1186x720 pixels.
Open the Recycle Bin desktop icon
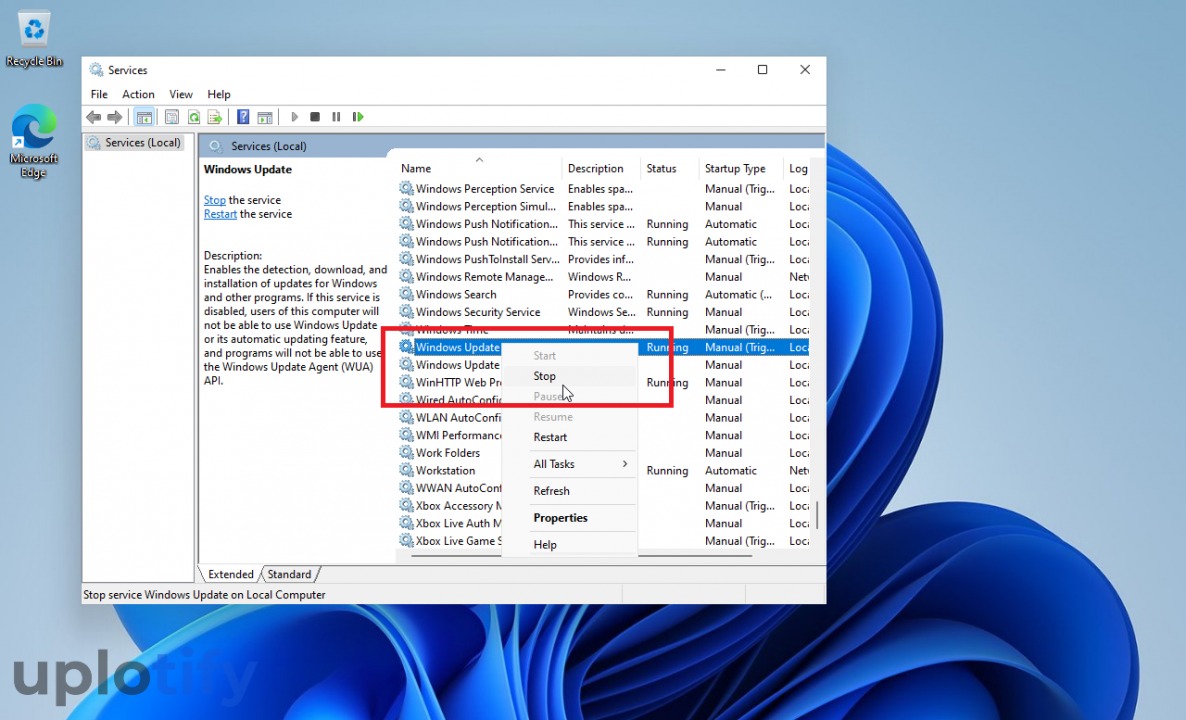[34, 39]
